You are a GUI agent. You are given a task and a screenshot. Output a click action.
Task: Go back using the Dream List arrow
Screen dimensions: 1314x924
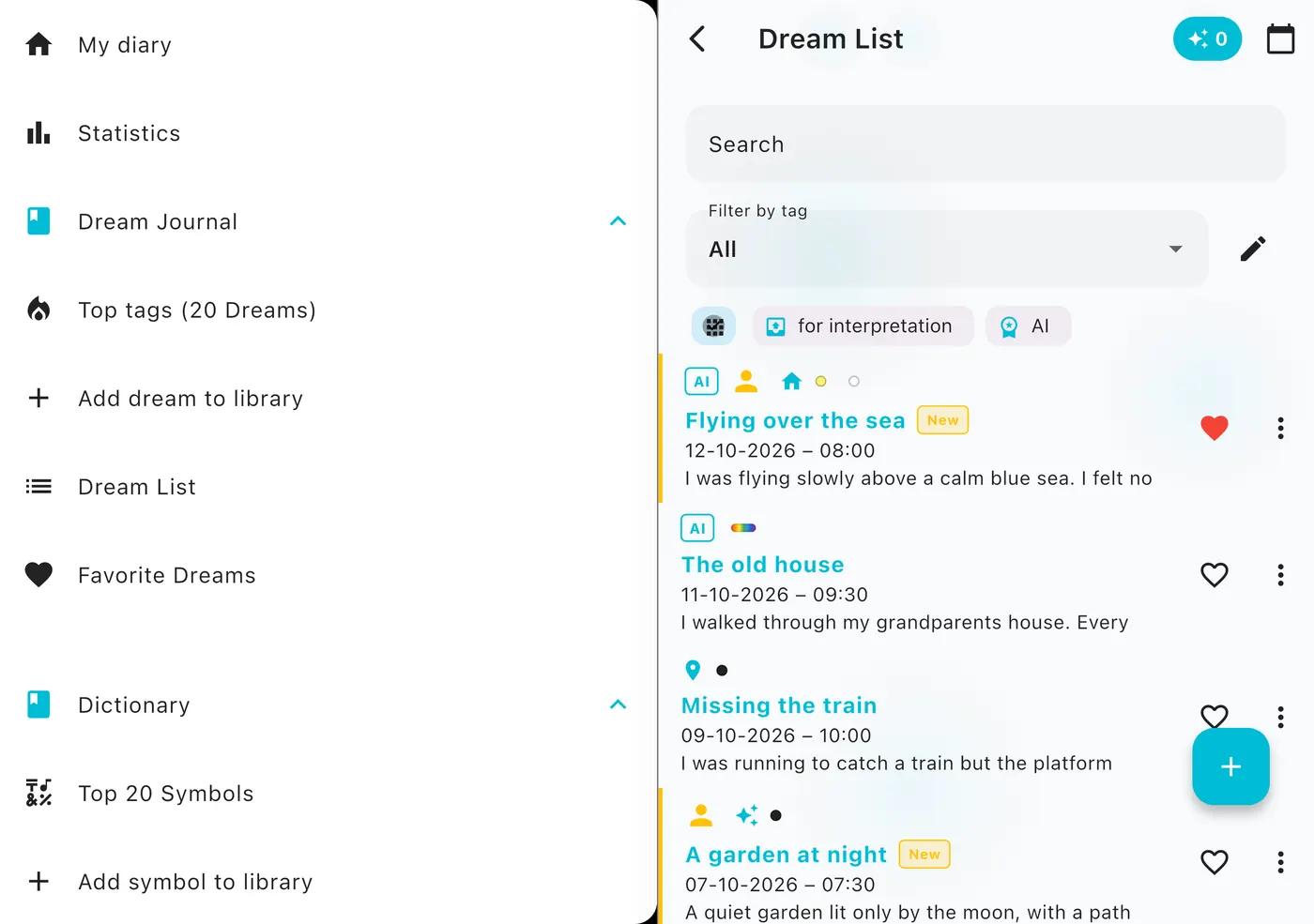coord(697,38)
